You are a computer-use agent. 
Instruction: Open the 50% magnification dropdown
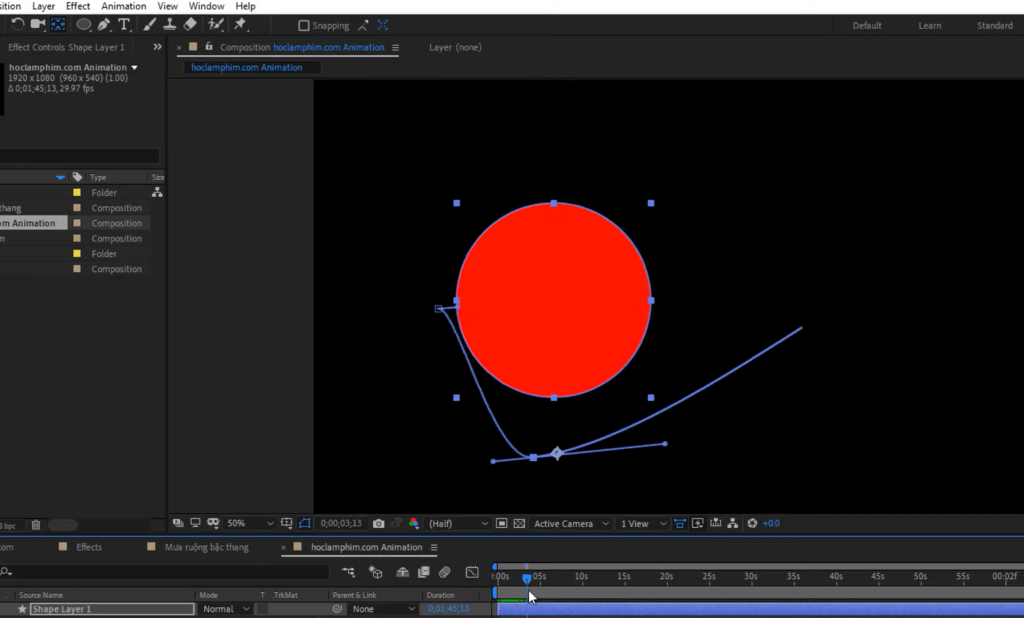tap(250, 523)
